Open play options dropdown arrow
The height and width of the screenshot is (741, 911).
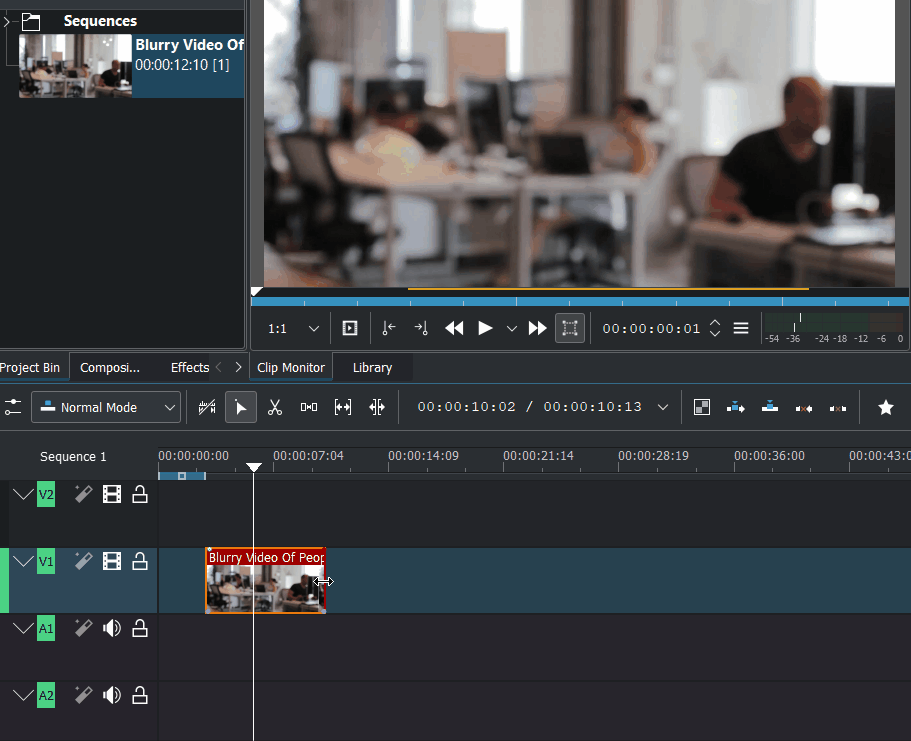click(x=511, y=329)
